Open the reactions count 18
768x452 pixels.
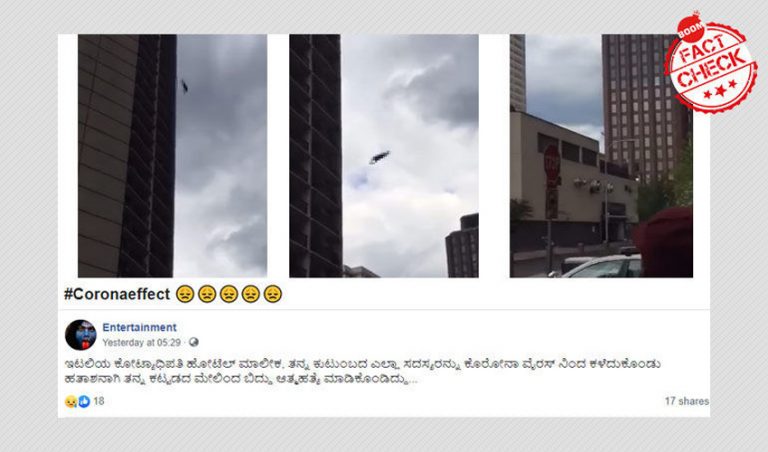pyautogui.click(x=99, y=401)
